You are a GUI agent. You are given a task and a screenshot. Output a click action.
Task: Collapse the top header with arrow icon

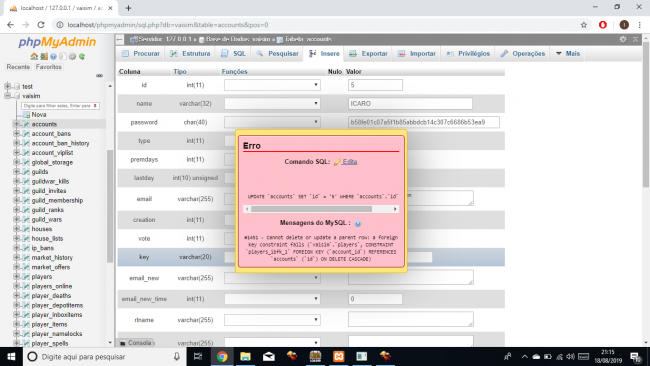click(635, 39)
